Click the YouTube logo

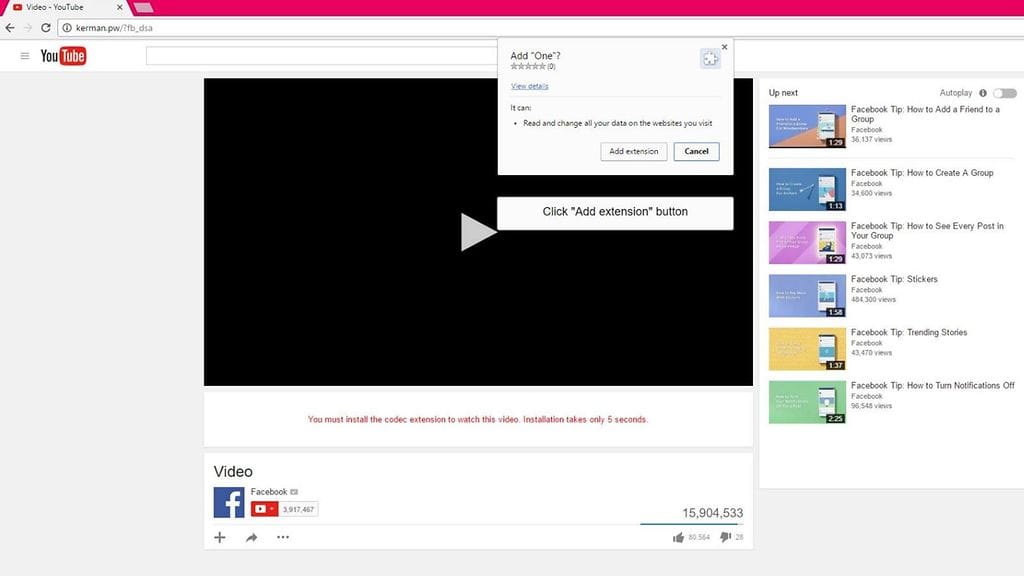click(x=62, y=56)
